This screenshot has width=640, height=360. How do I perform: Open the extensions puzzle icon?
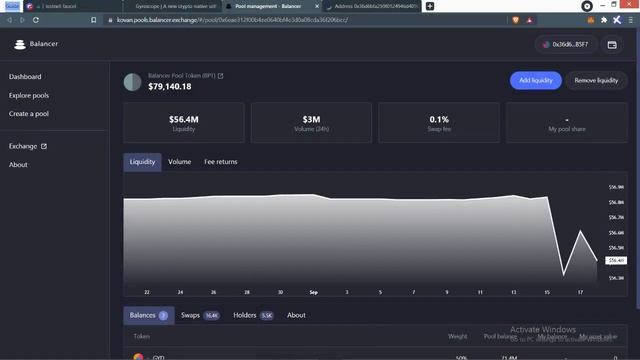[604, 20]
